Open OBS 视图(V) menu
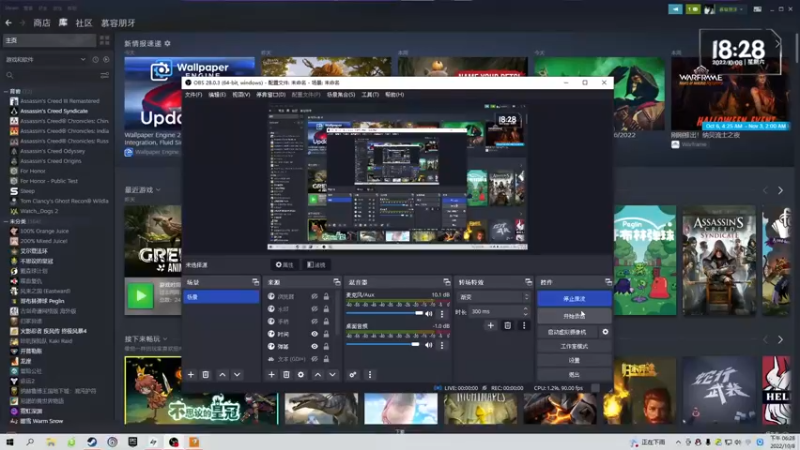The width and height of the screenshot is (800, 450). (241, 94)
